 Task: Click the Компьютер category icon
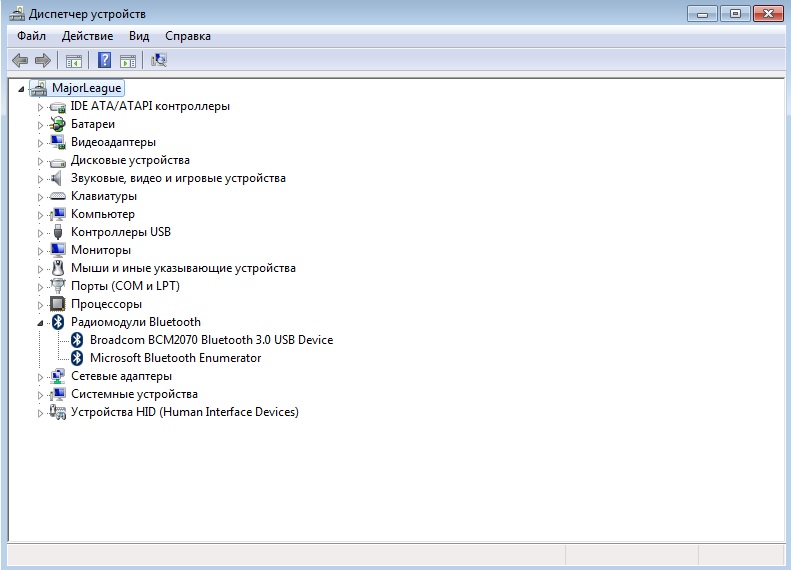[58, 214]
